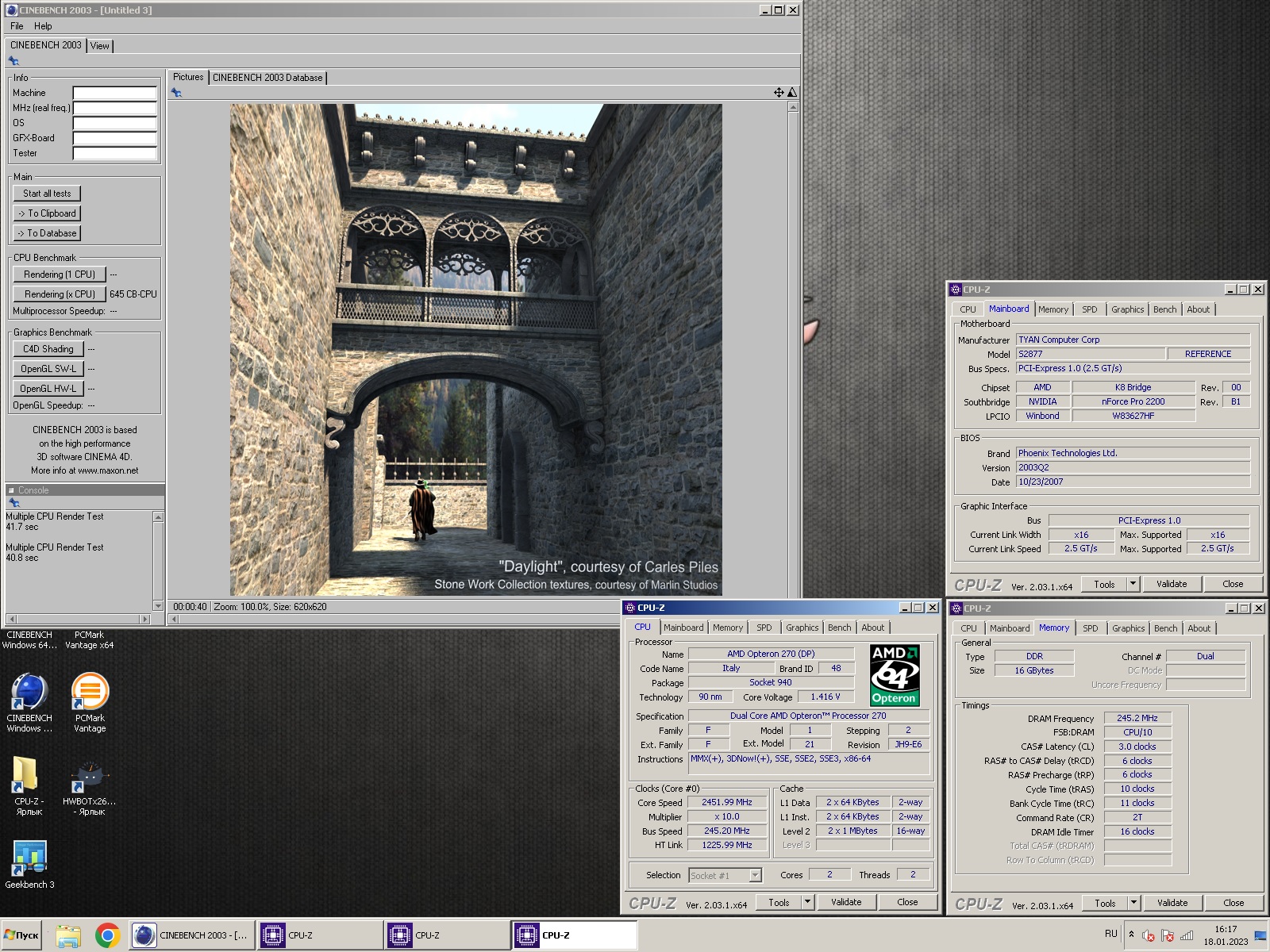The width and height of the screenshot is (1270, 952).
Task: Launch HWBOTx265 desktop shortcut
Action: coord(90,785)
